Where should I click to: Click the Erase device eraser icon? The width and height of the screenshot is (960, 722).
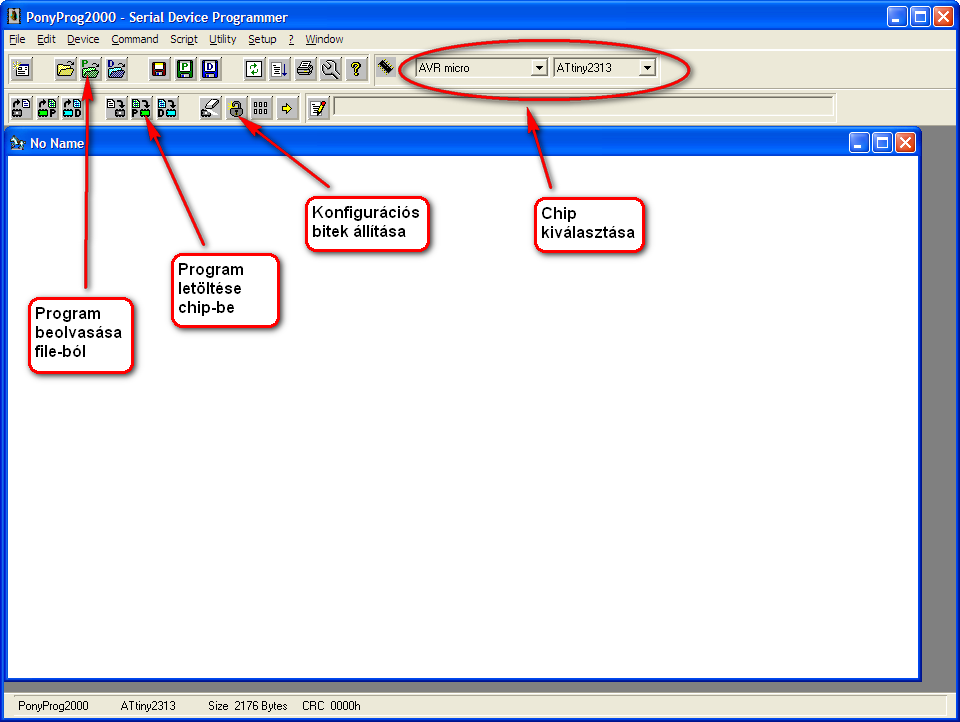(x=211, y=108)
